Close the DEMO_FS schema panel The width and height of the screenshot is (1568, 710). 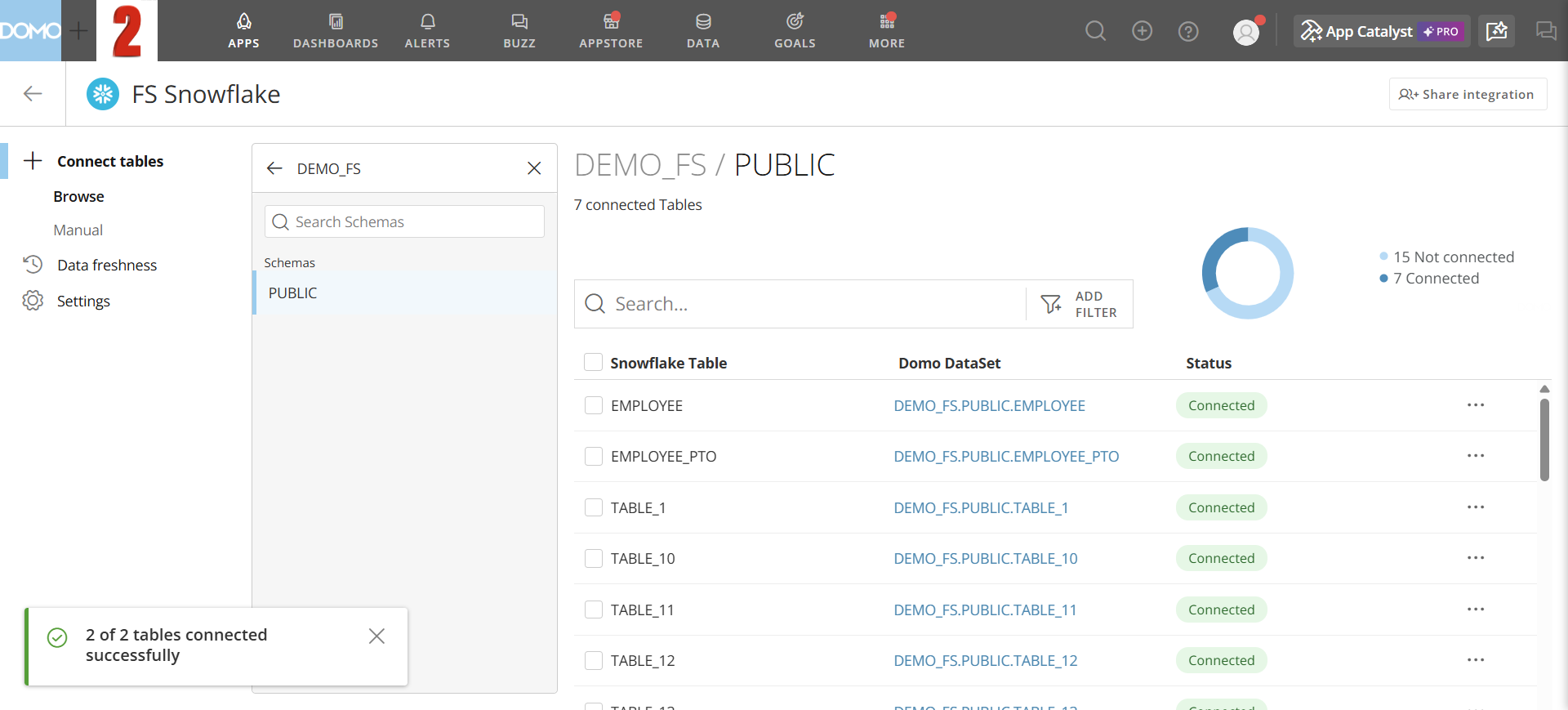[x=534, y=168]
